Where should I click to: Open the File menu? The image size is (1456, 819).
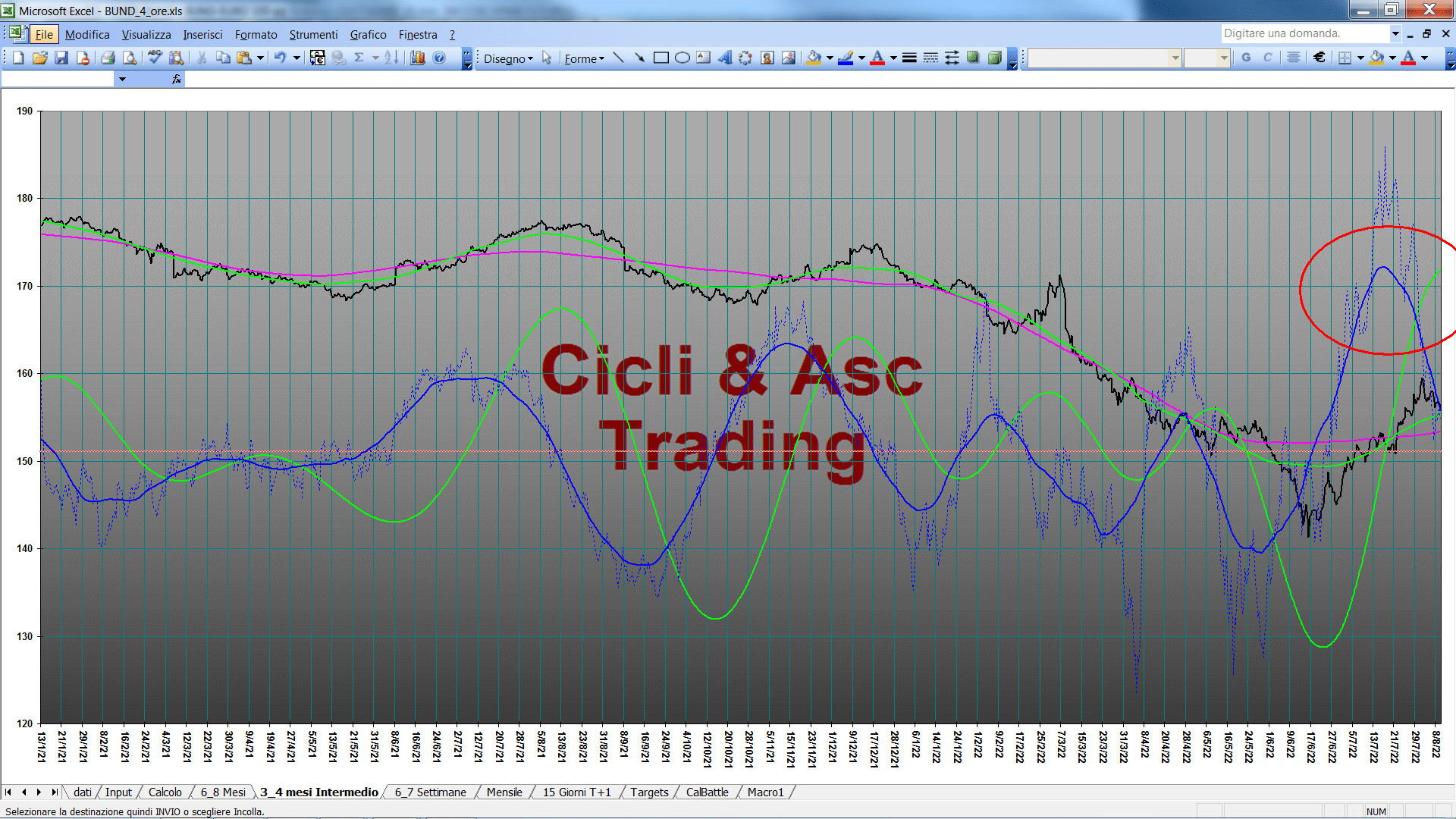tap(44, 35)
